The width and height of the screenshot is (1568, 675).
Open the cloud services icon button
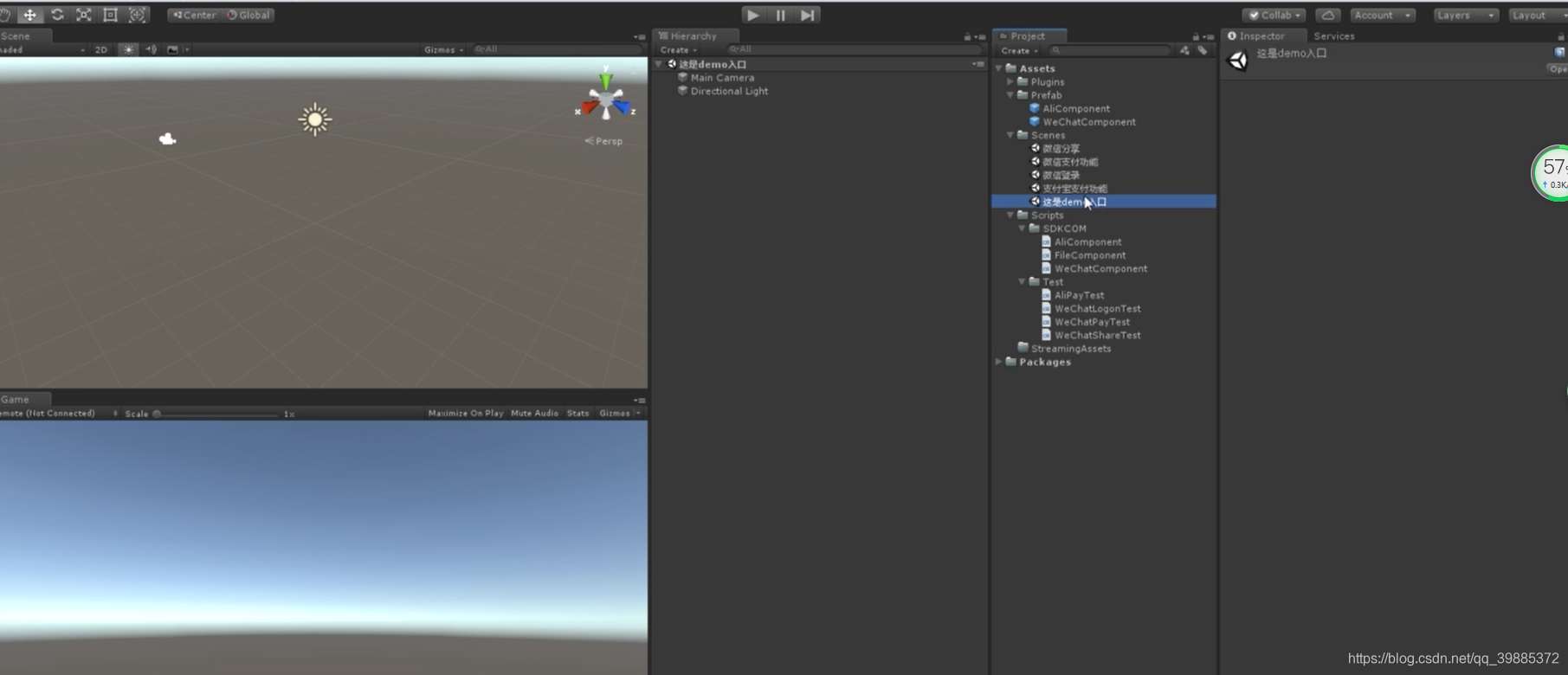pos(1328,15)
